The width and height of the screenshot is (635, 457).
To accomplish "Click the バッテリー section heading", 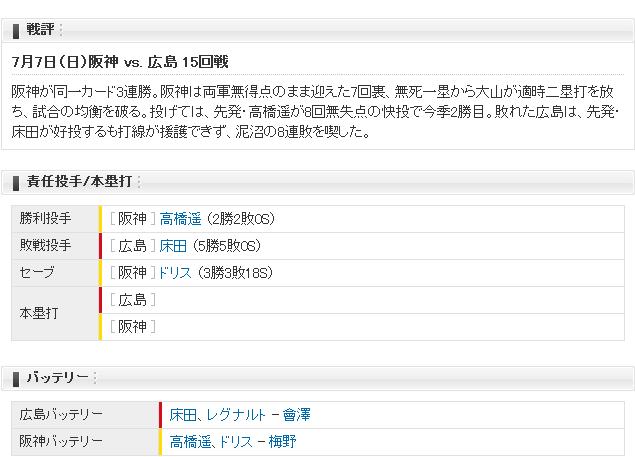I will [x=57, y=378].
